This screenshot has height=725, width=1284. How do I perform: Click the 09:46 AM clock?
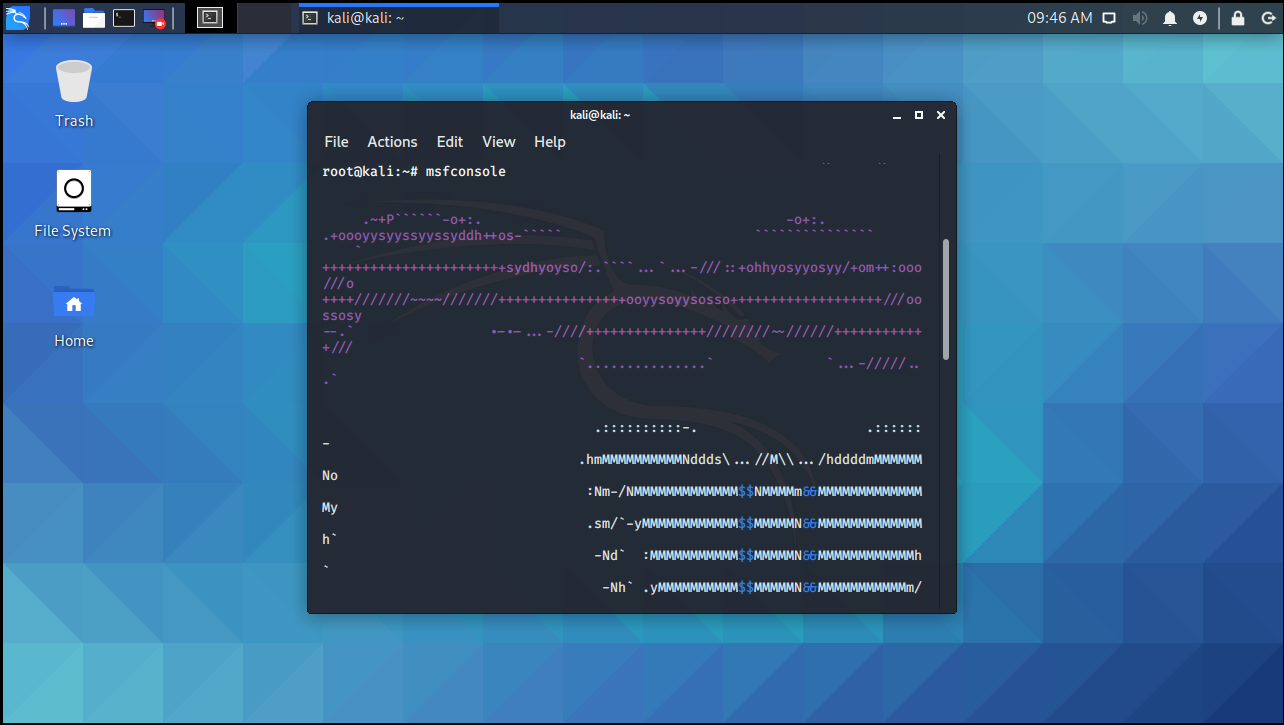pos(1060,18)
